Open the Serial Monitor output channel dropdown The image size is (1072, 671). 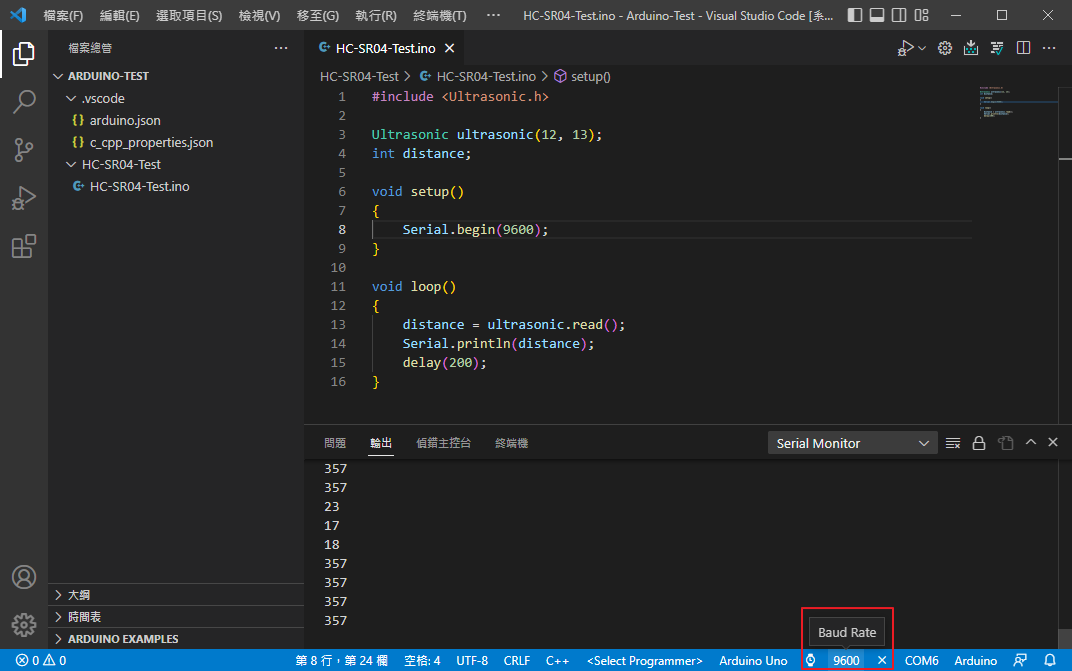[x=852, y=443]
